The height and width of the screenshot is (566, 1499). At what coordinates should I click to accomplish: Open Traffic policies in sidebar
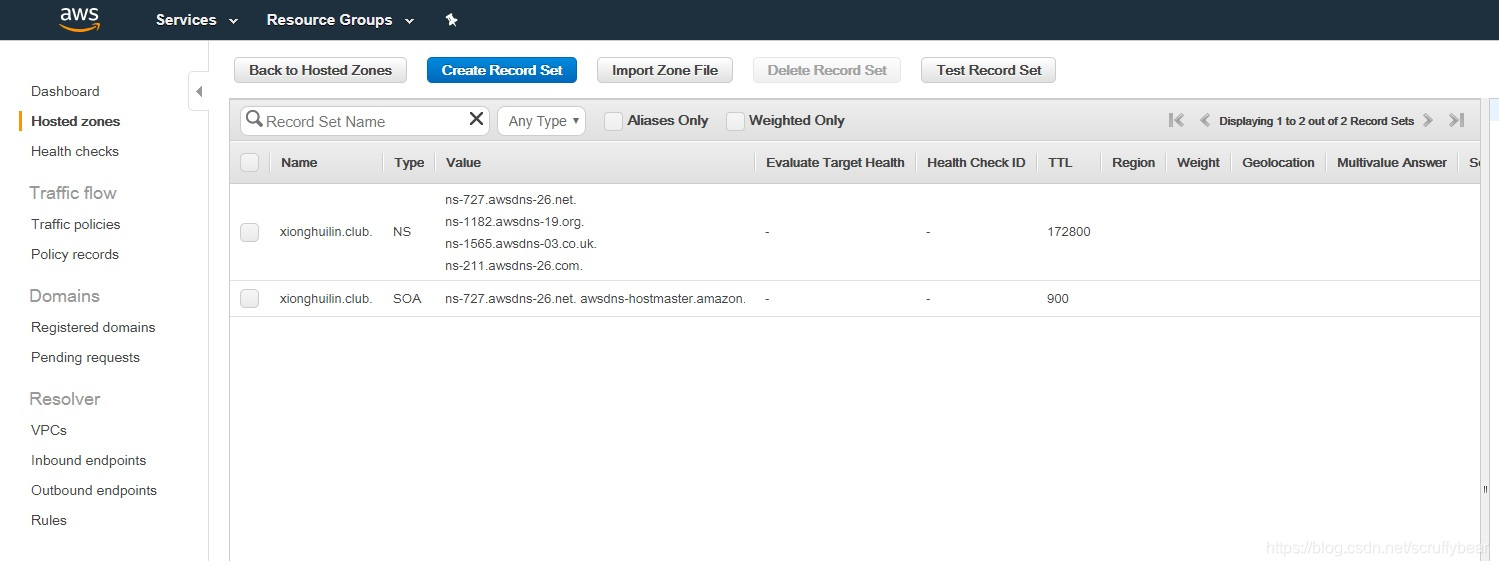pos(75,224)
